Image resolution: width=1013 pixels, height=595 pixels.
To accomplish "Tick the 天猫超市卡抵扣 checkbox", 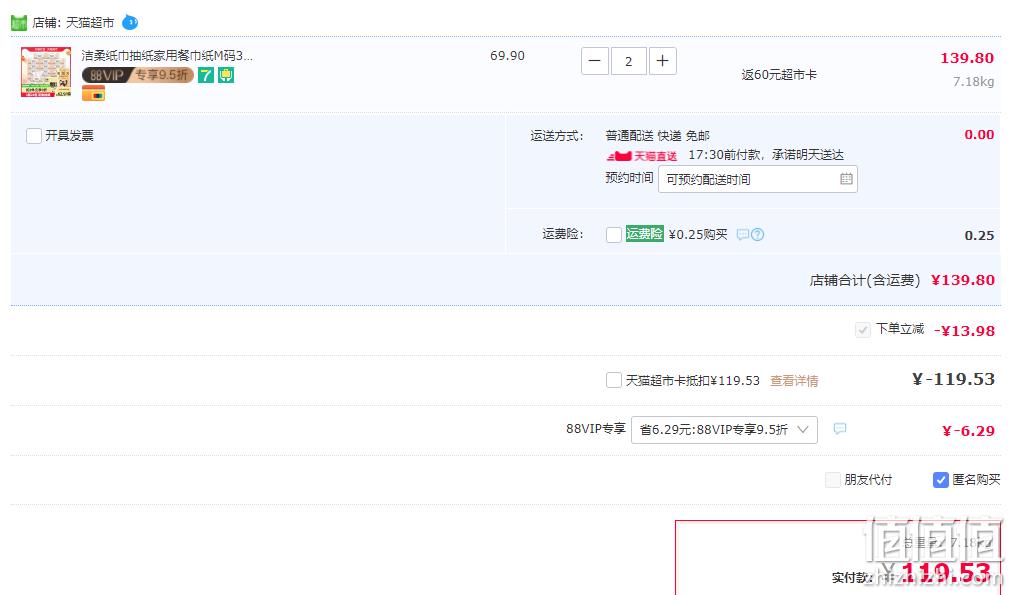I will pos(614,381).
